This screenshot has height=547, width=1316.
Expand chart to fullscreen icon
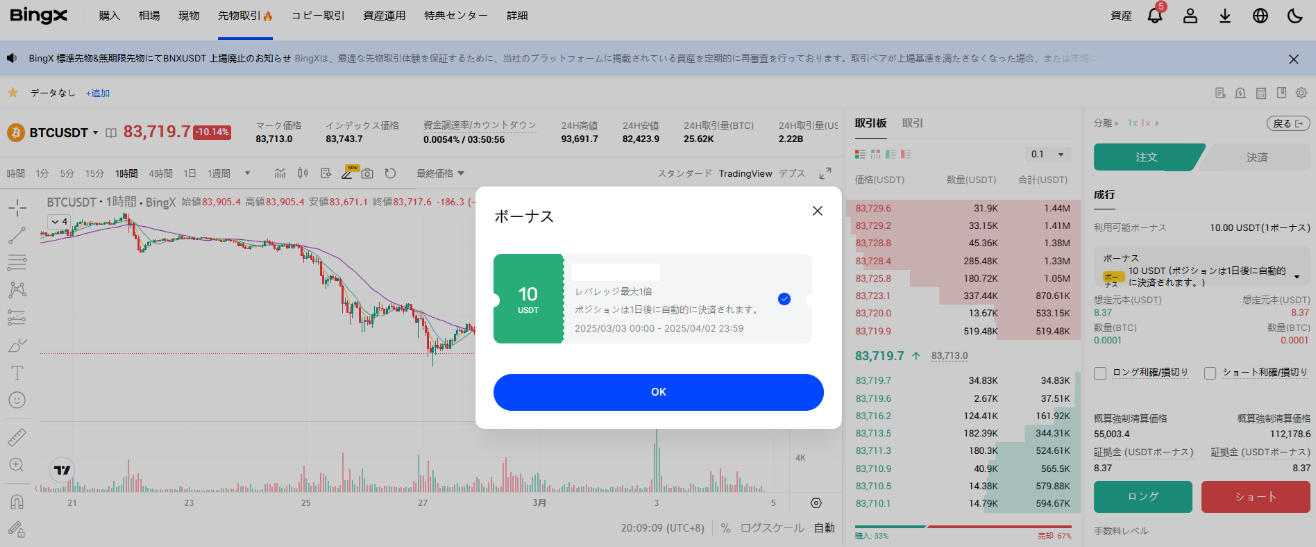(x=825, y=173)
